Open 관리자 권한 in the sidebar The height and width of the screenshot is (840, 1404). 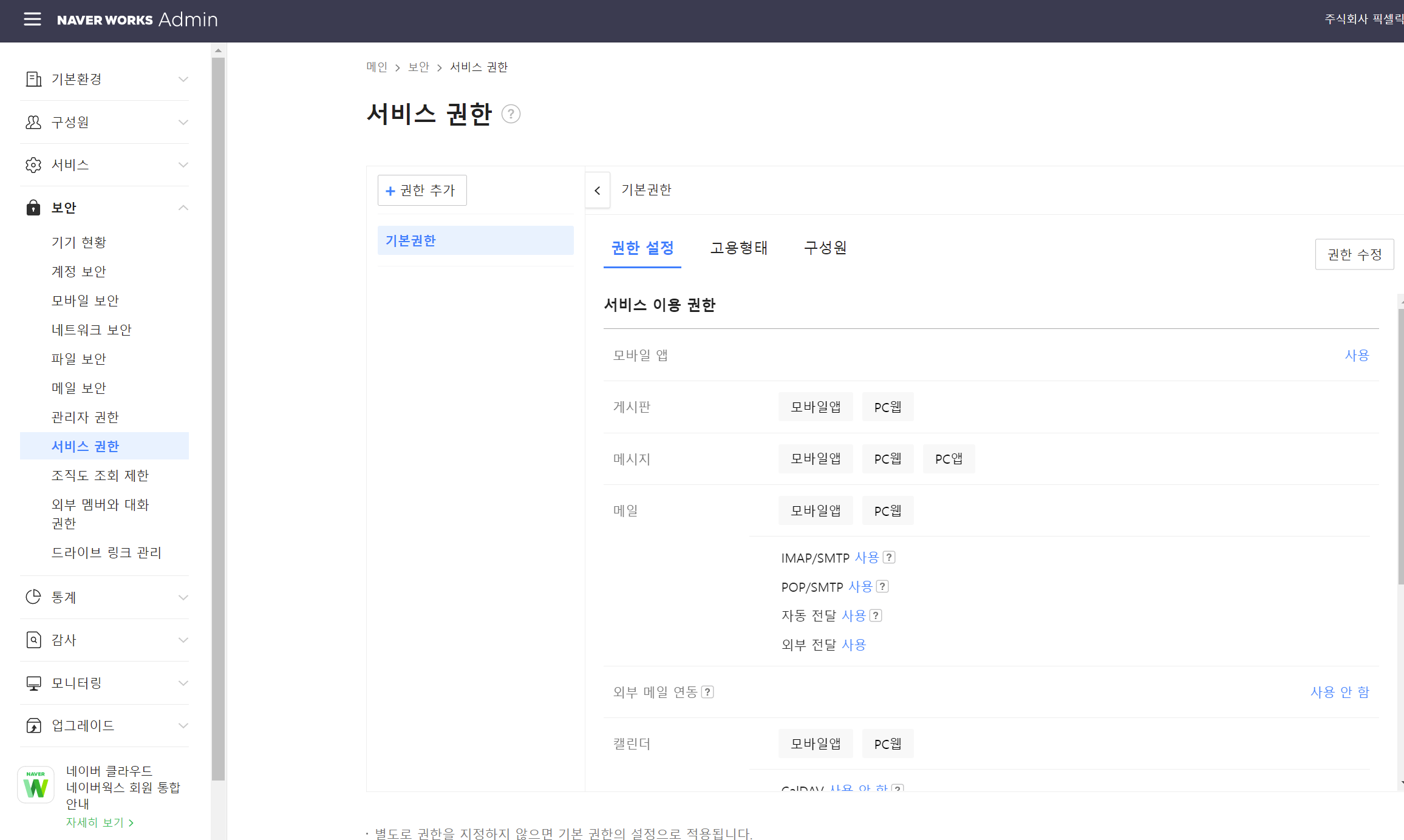(x=85, y=417)
